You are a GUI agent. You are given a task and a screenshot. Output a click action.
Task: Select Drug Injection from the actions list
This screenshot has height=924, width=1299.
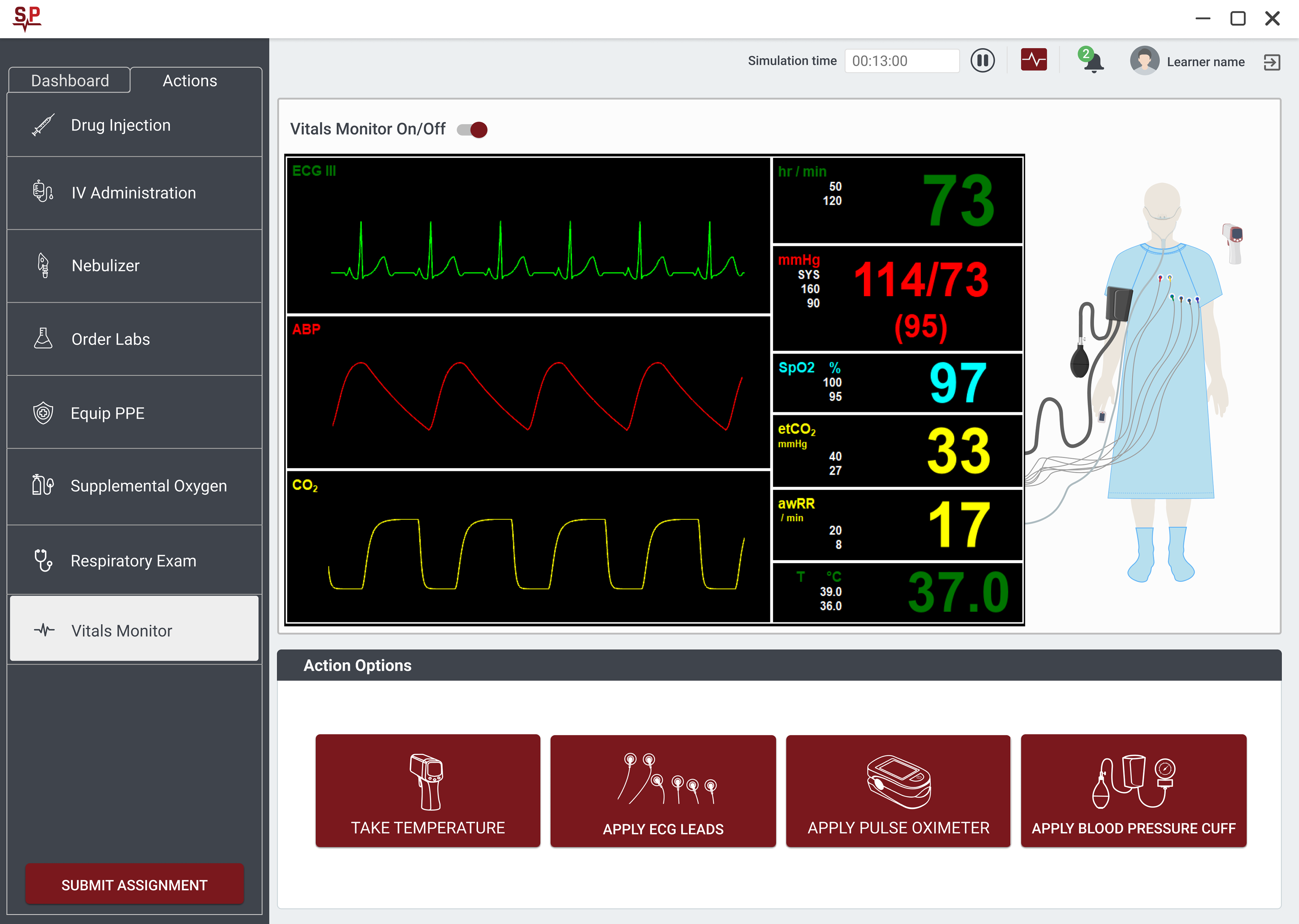click(134, 124)
